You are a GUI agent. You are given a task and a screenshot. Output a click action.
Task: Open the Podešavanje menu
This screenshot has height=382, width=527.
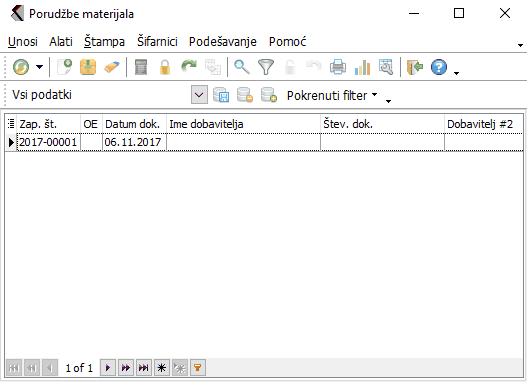(x=222, y=42)
